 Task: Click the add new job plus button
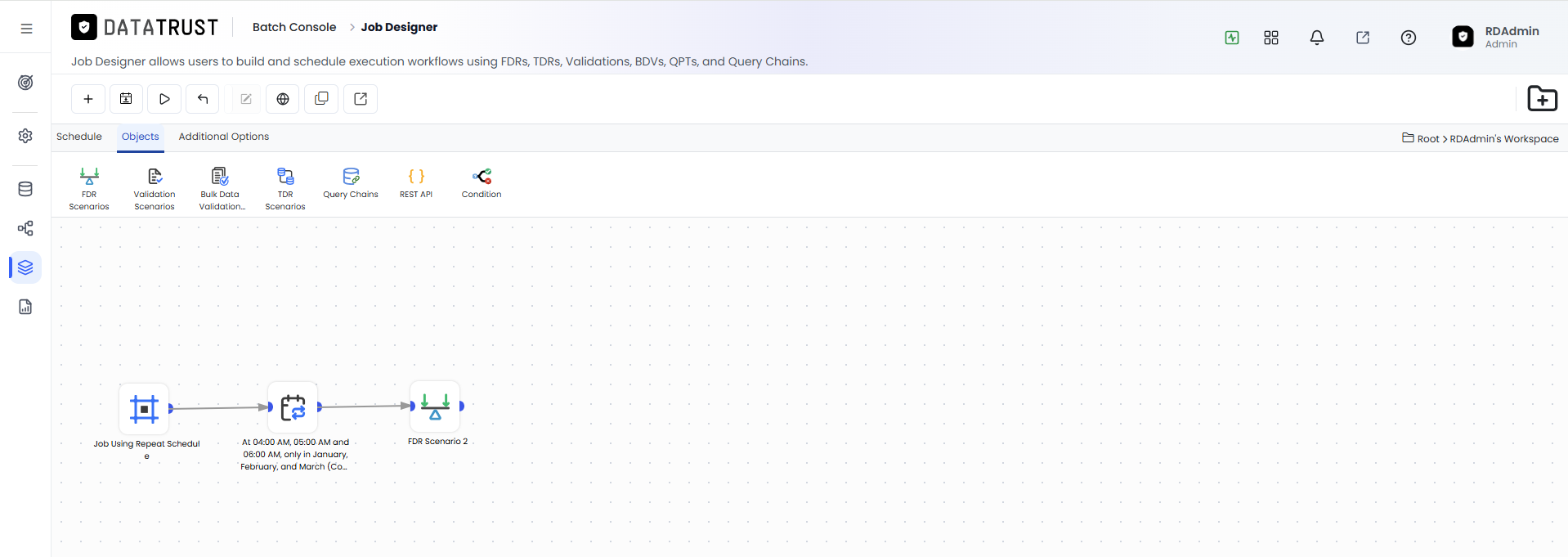tap(88, 99)
